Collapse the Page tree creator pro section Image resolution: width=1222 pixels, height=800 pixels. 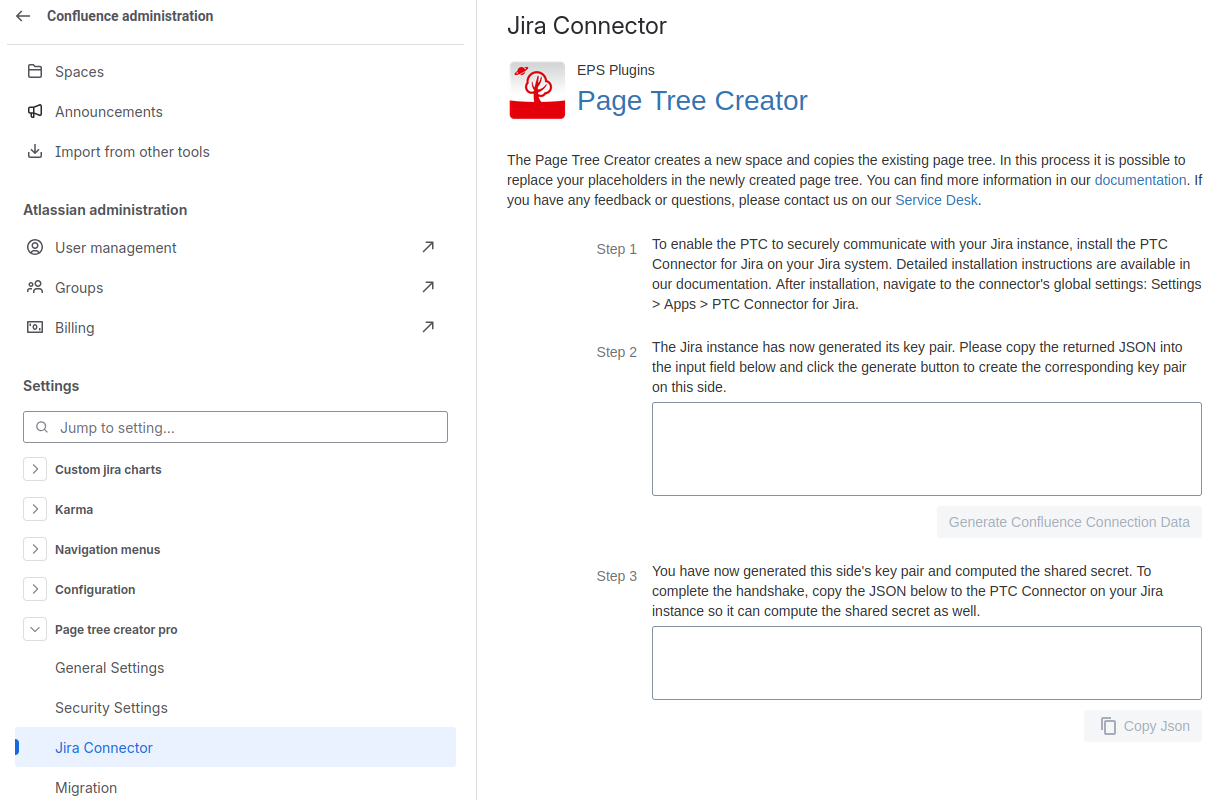pos(35,629)
